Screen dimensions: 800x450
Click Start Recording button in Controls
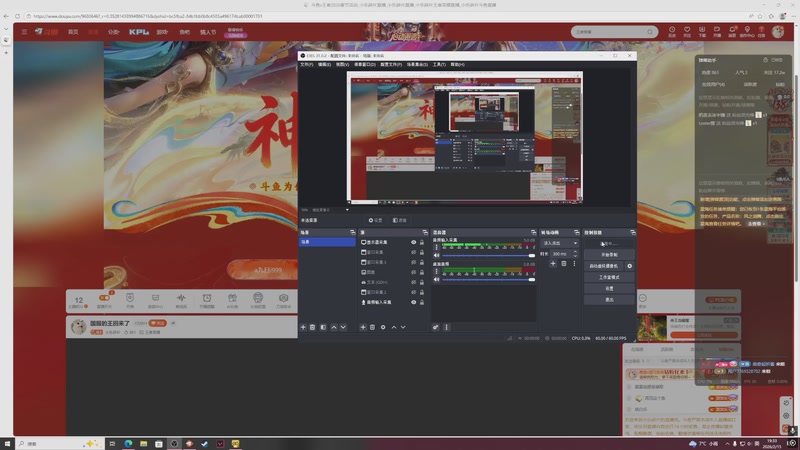[609, 255]
